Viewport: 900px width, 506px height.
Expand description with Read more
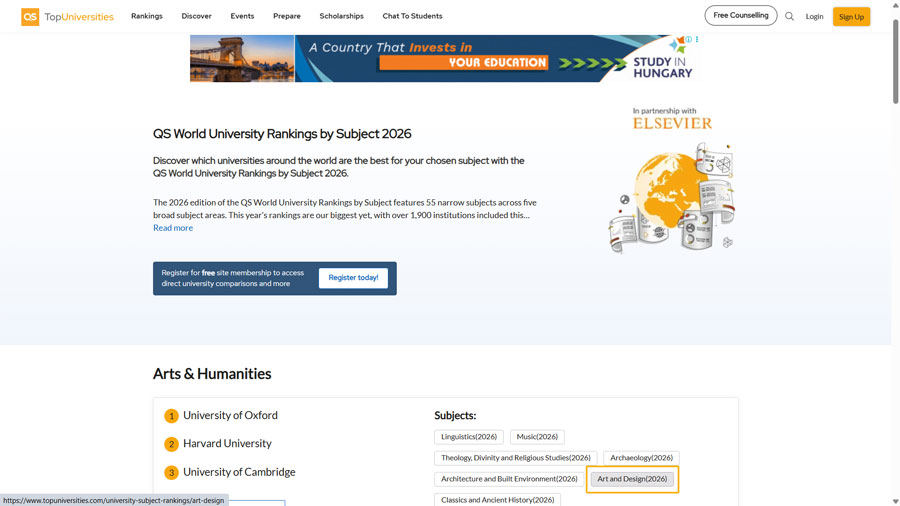173,228
